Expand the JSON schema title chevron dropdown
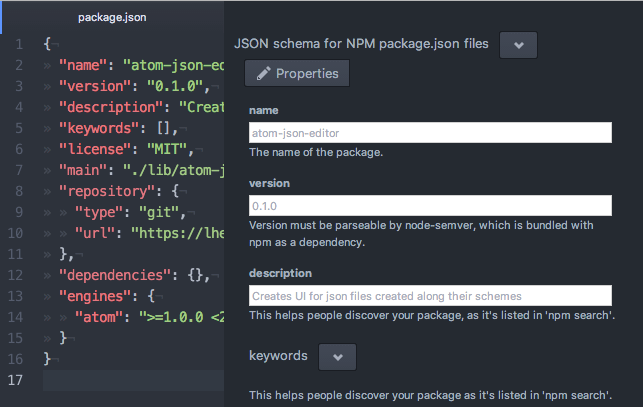The width and height of the screenshot is (643, 407). [518, 45]
